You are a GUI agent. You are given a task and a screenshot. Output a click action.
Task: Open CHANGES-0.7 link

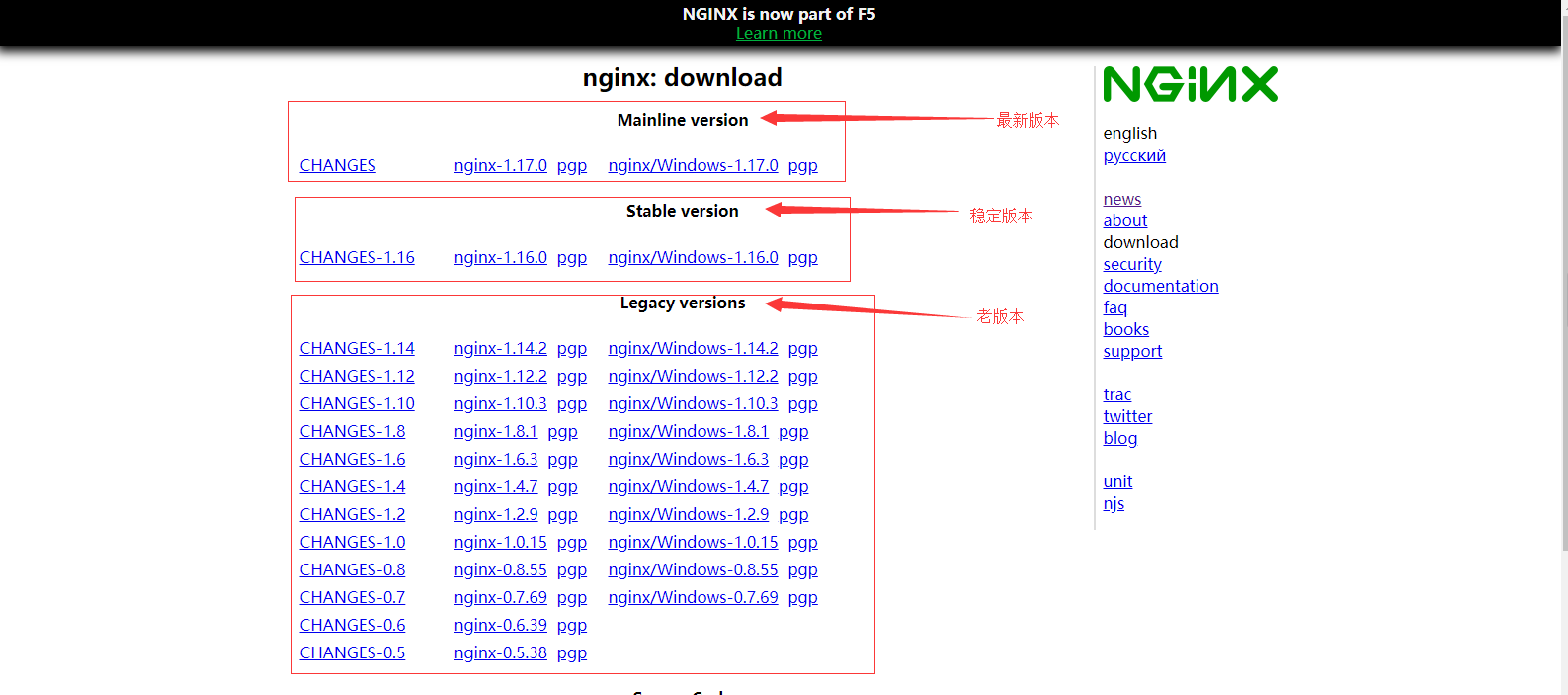tap(353, 597)
